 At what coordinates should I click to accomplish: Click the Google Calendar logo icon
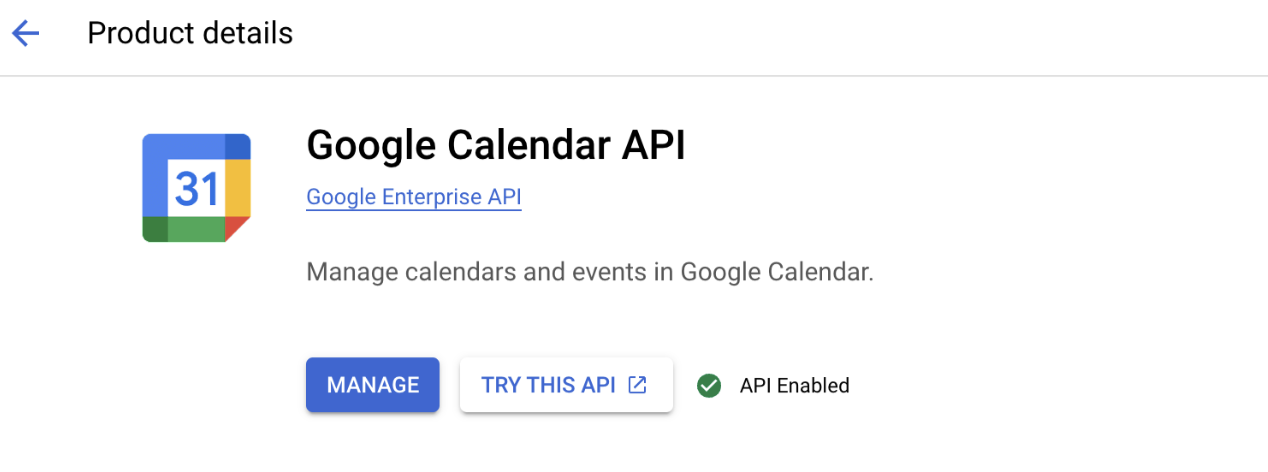pos(196,187)
